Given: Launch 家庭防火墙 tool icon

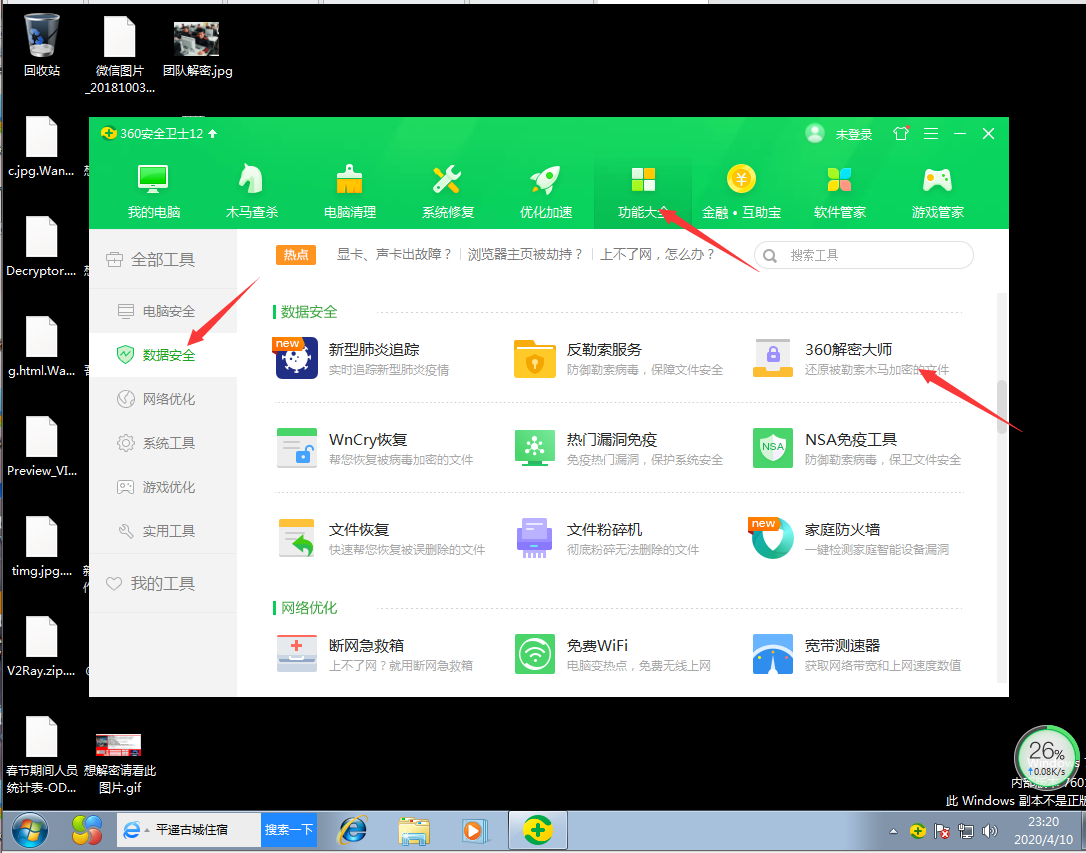Looking at the screenshot, I should 773,538.
